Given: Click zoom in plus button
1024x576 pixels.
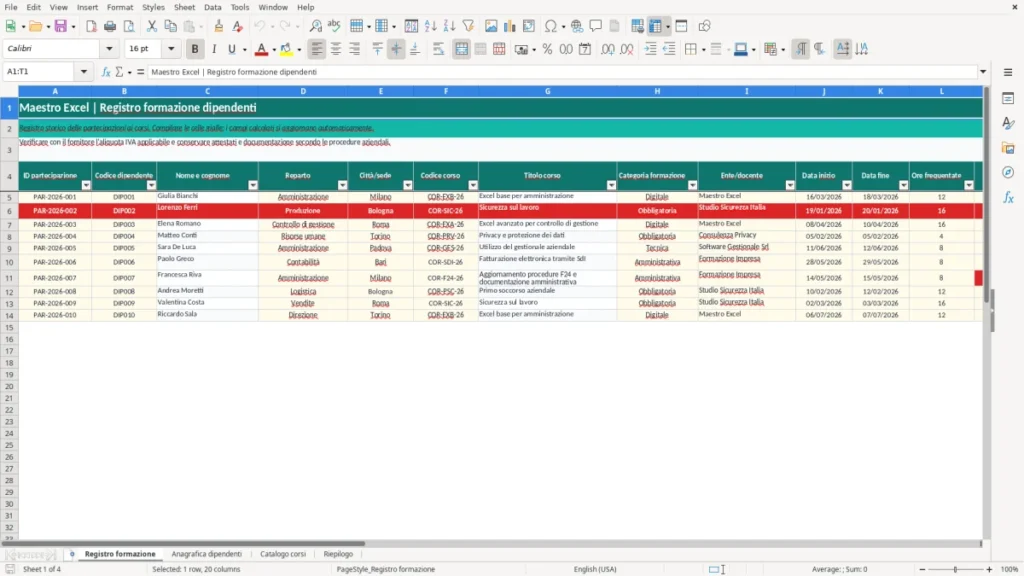Looking at the screenshot, I should pyautogui.click(x=989, y=569).
